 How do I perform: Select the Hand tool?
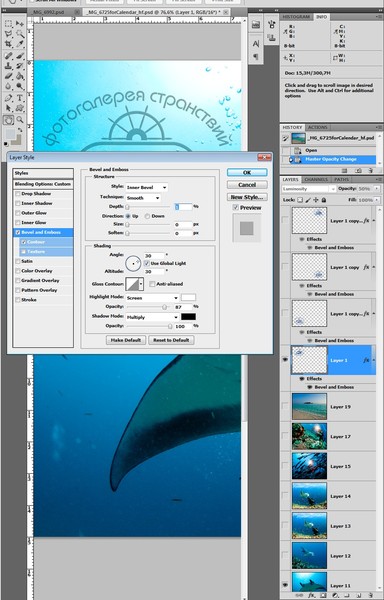coord(8,120)
